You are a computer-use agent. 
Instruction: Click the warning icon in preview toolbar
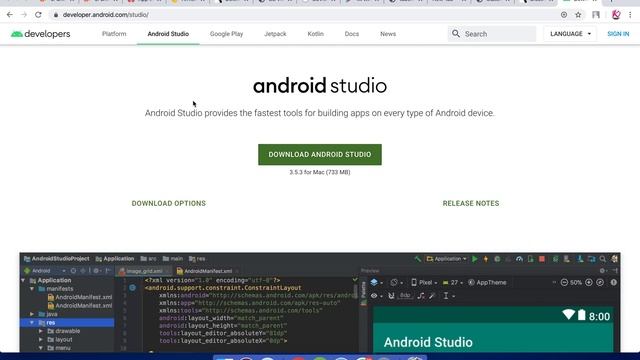coord(613,282)
